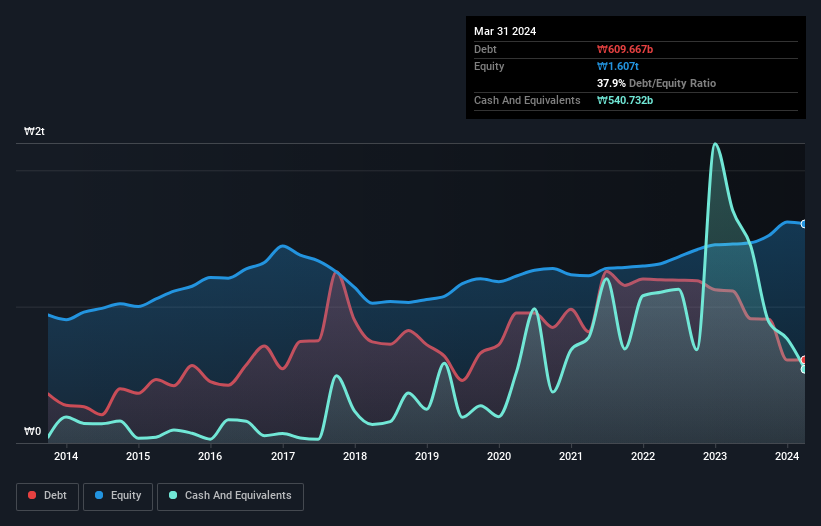Click the ₩540.732b cash value

pyautogui.click(x=625, y=100)
